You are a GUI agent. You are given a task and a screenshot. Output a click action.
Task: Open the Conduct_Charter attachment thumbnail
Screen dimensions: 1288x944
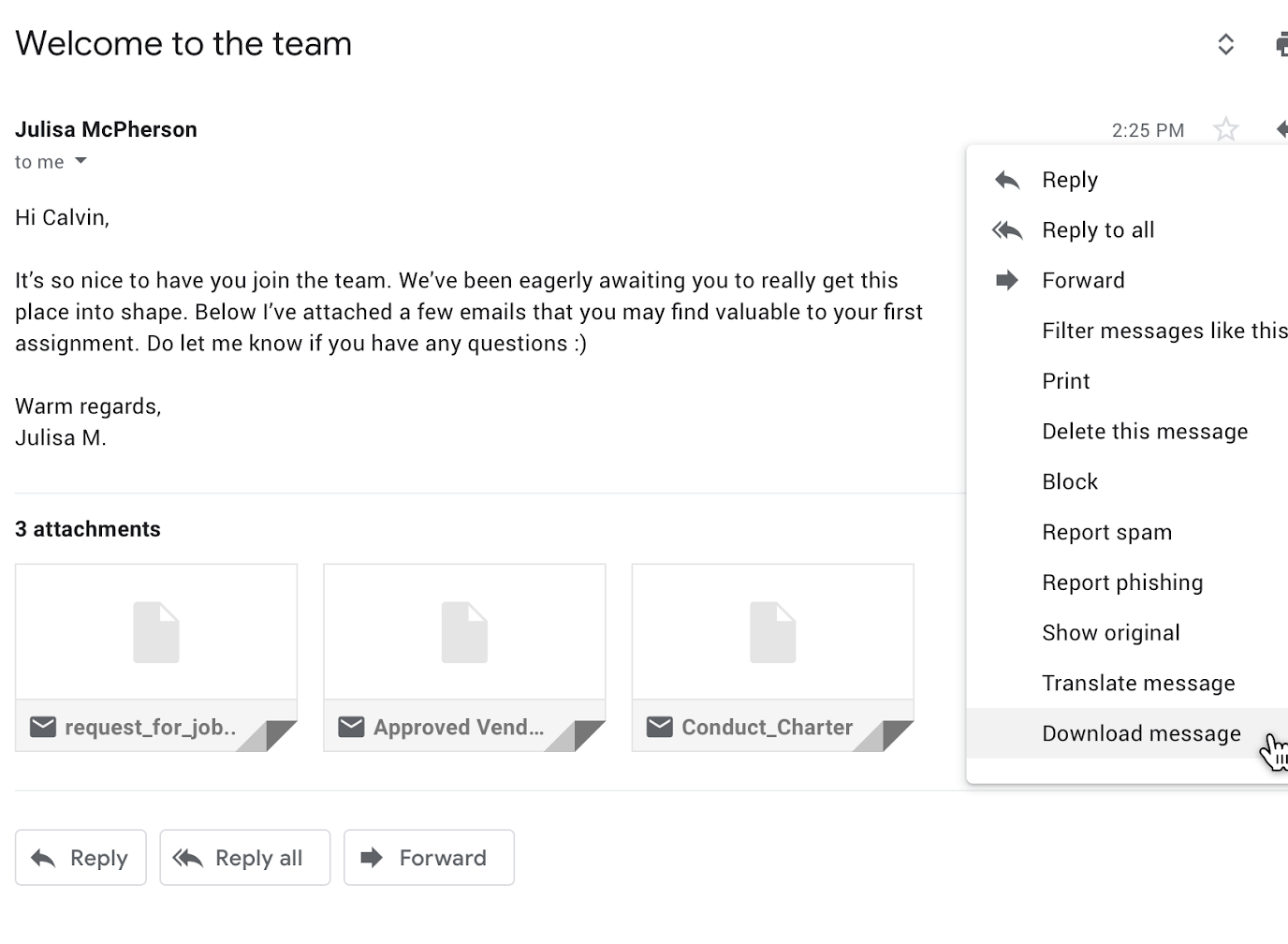772,656
